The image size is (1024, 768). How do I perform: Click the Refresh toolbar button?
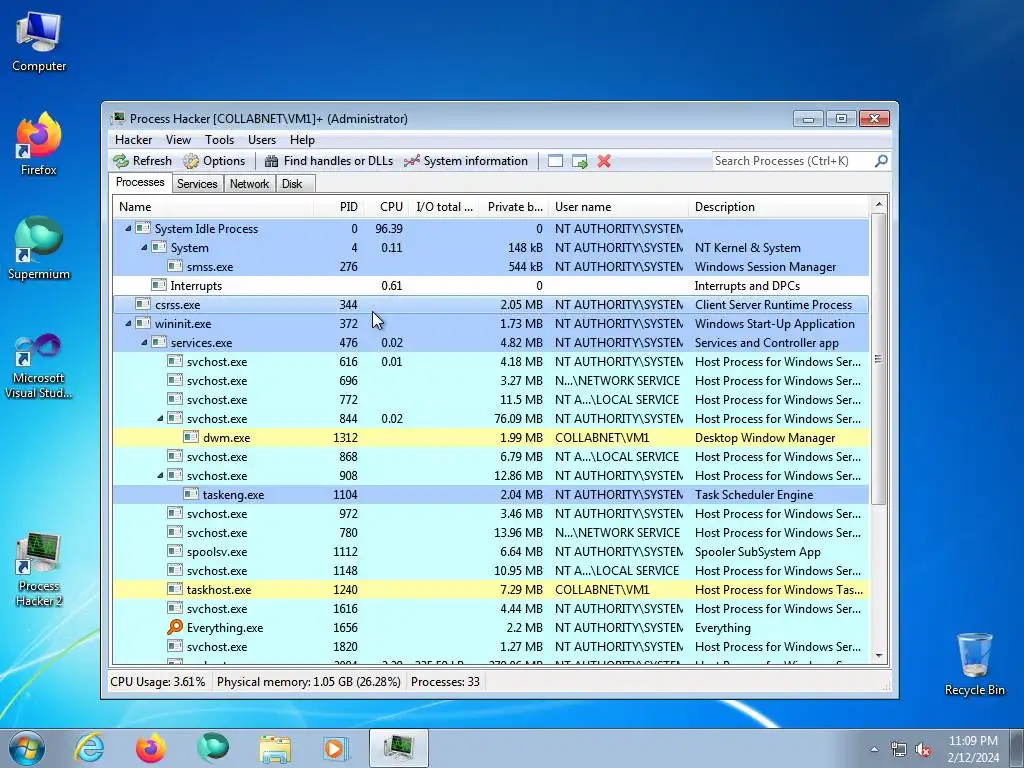142,161
